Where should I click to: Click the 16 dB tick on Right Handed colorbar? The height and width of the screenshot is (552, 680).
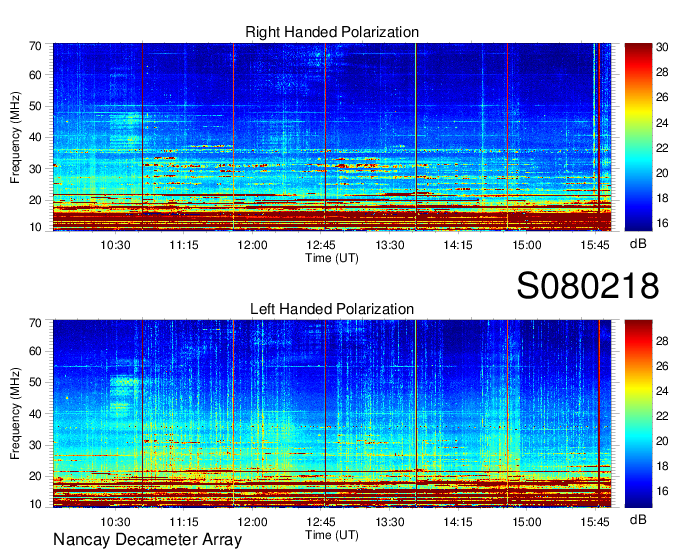(x=662, y=223)
